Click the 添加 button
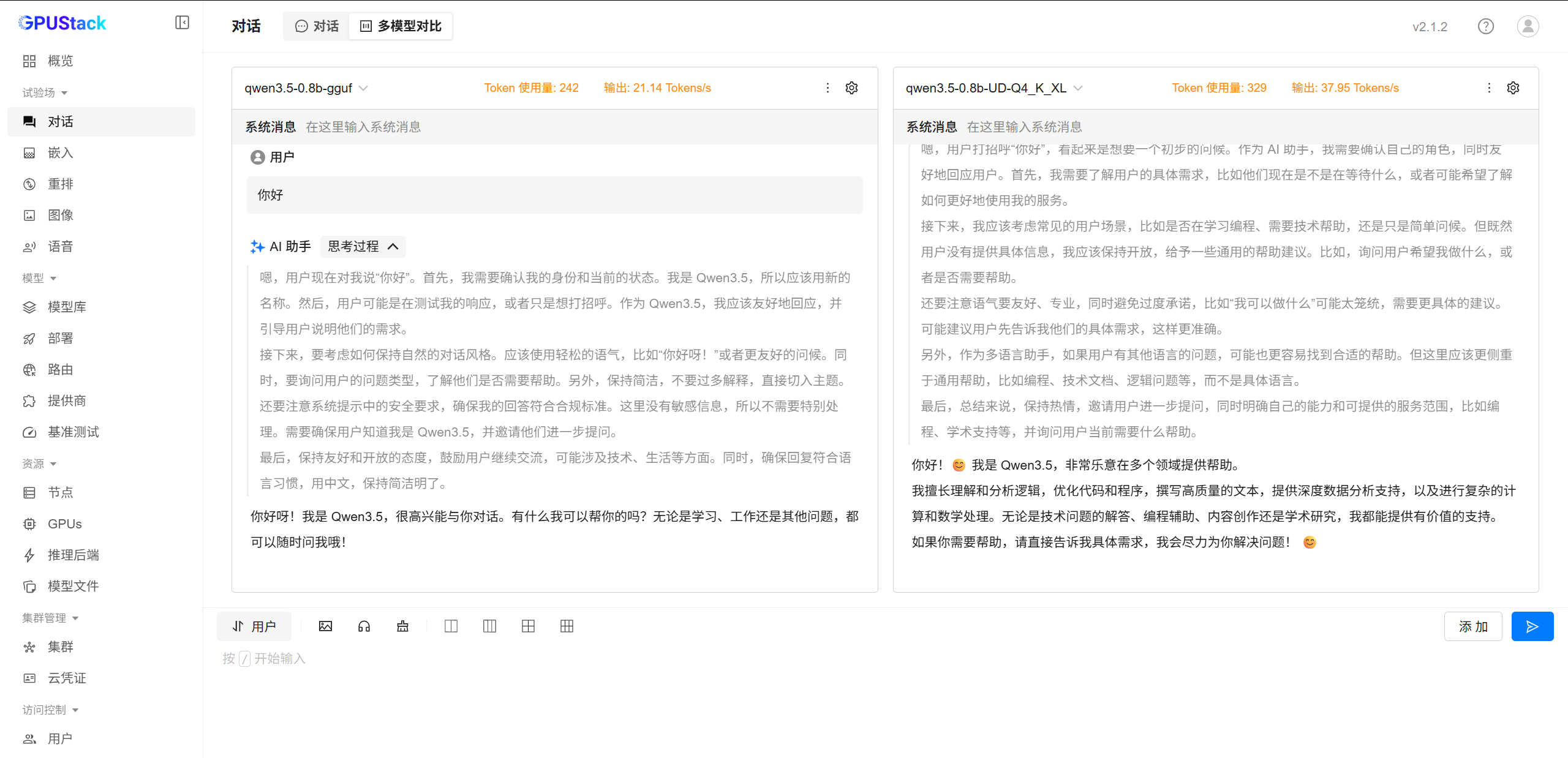Viewport: 1568px width, 758px height. click(x=1472, y=626)
